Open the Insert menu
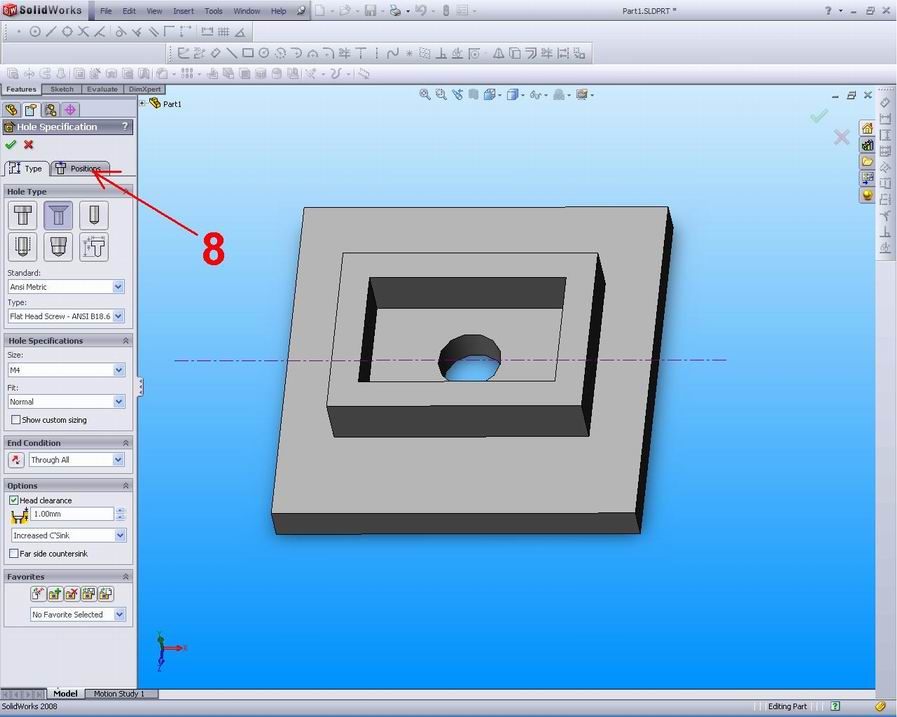Viewport: 897px width, 717px height. pyautogui.click(x=182, y=11)
